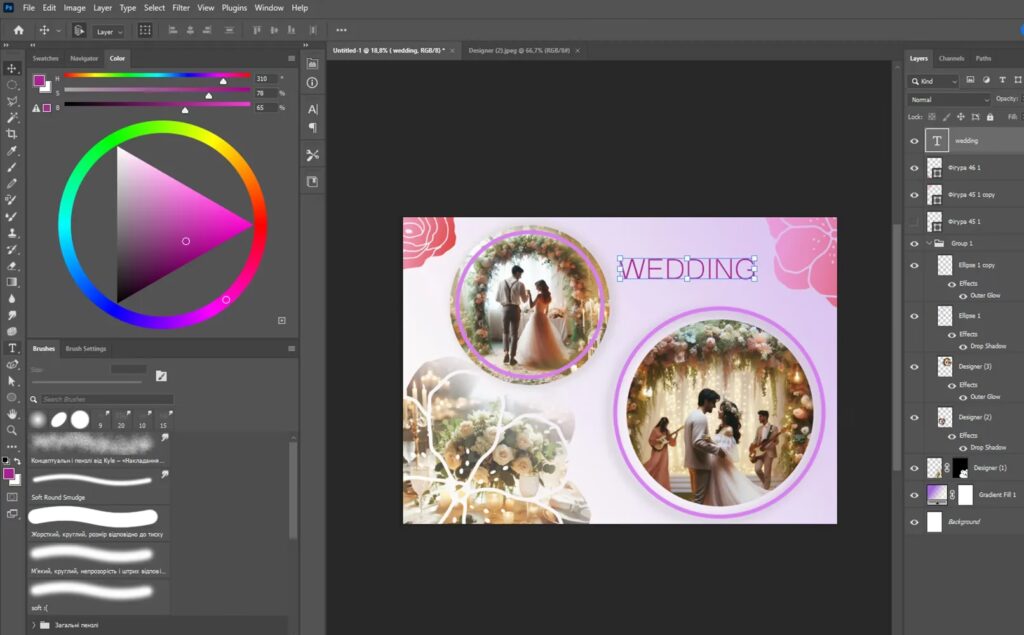Select the Crop tool
This screenshot has height=635, width=1024.
(12, 134)
